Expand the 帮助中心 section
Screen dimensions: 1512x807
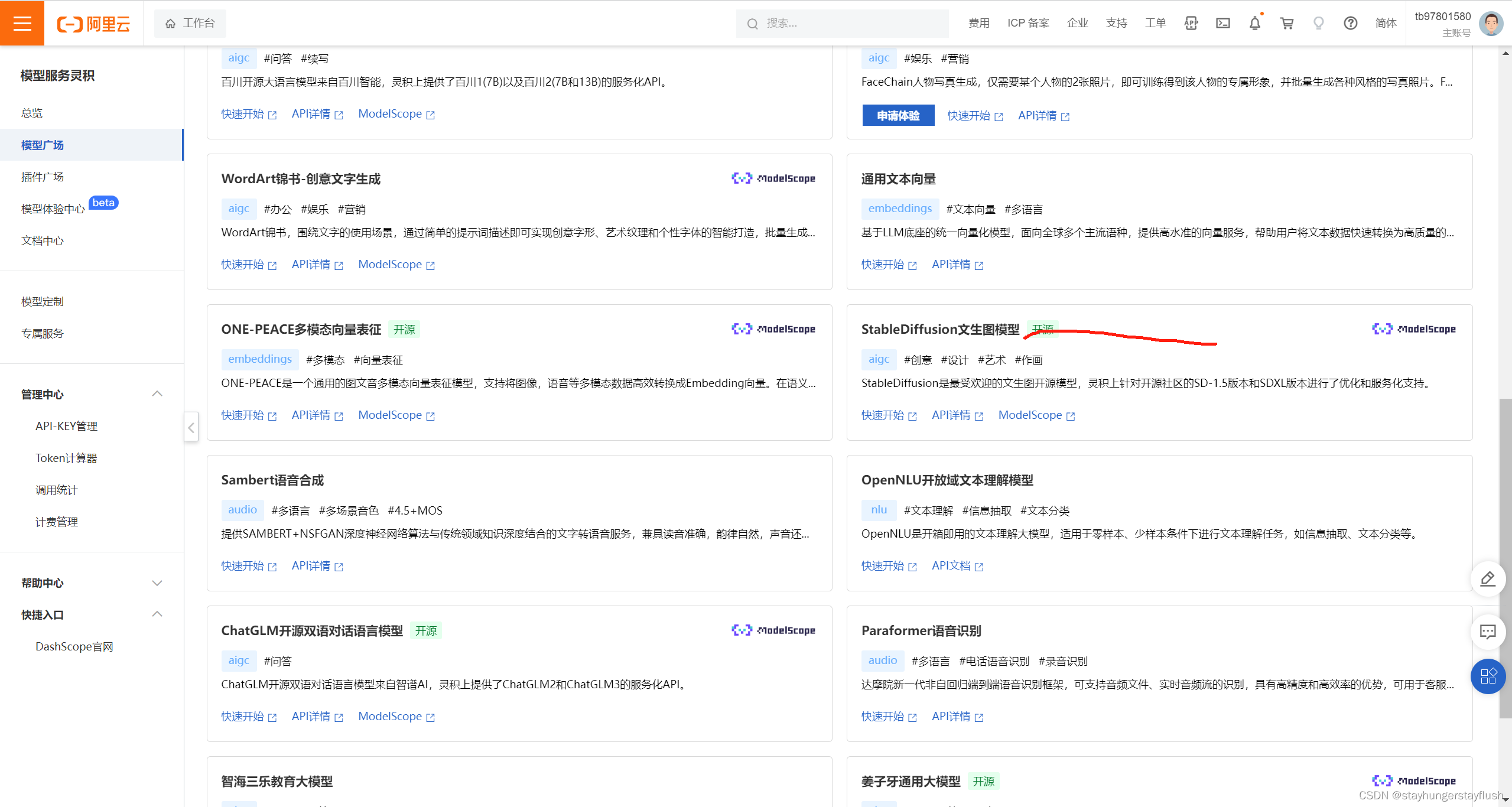point(157,583)
